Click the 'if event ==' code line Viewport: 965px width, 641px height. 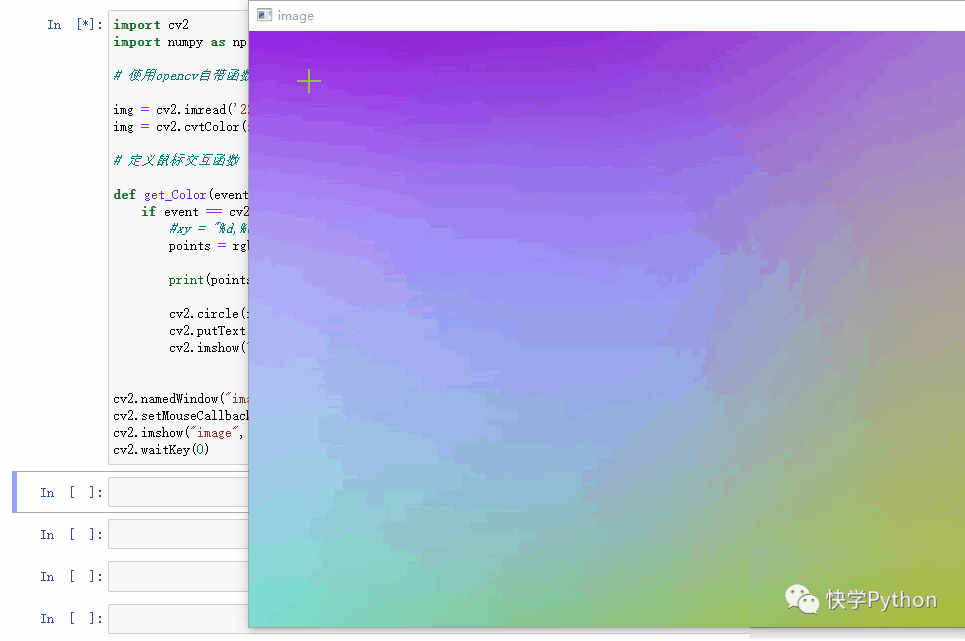click(x=195, y=212)
